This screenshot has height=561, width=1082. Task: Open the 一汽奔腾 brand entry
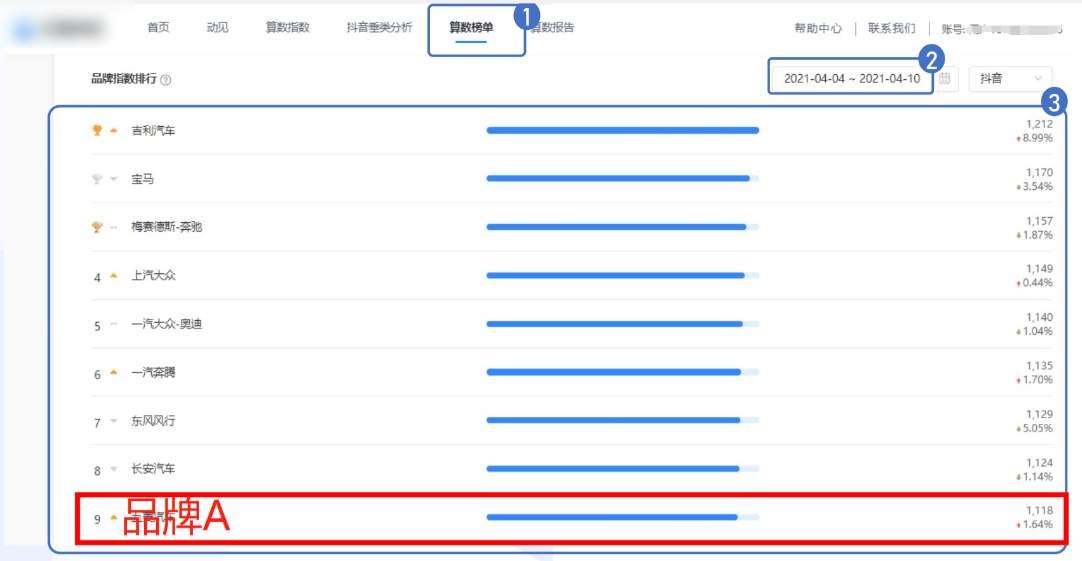[153, 372]
